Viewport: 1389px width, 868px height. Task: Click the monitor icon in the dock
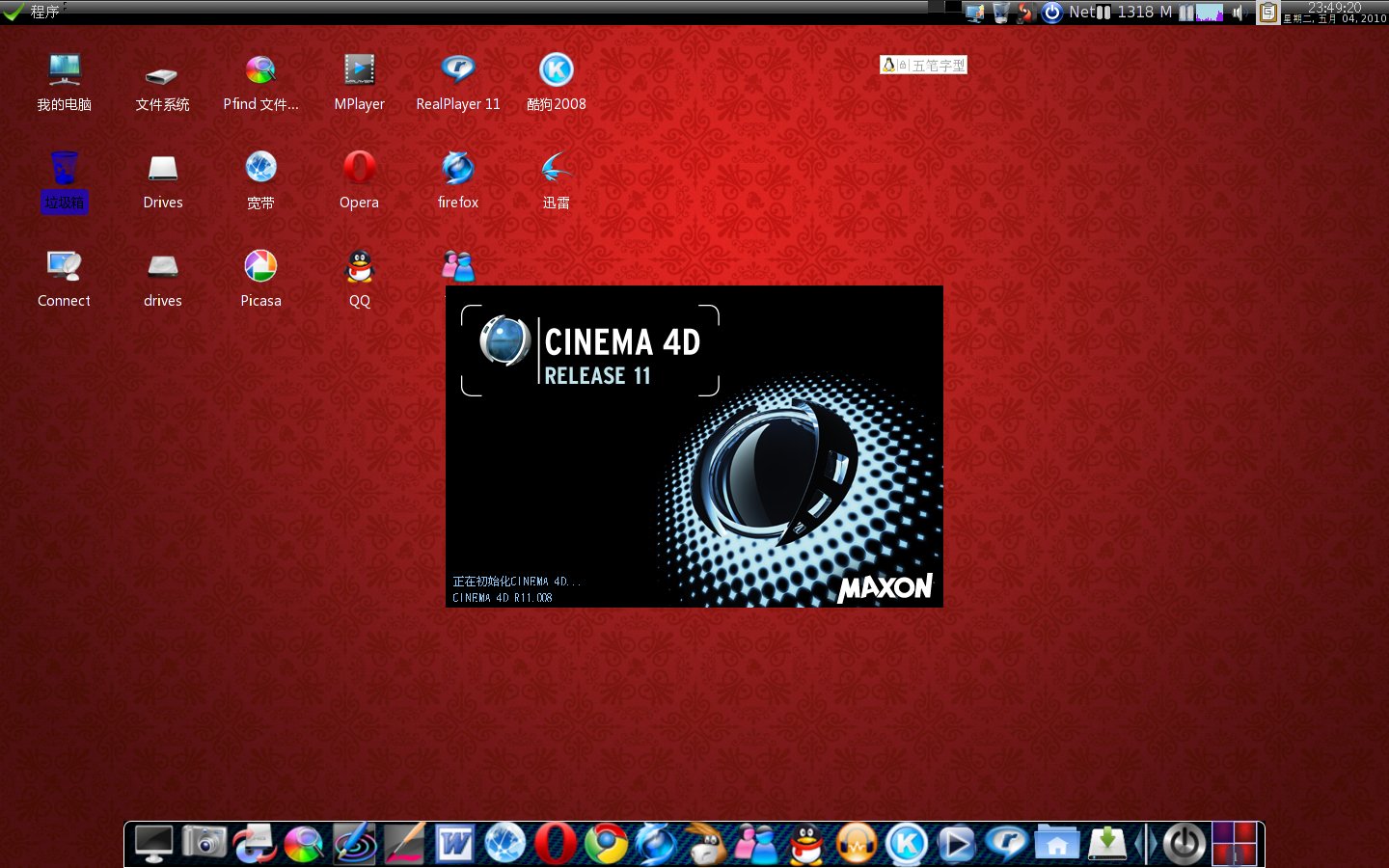(x=154, y=844)
